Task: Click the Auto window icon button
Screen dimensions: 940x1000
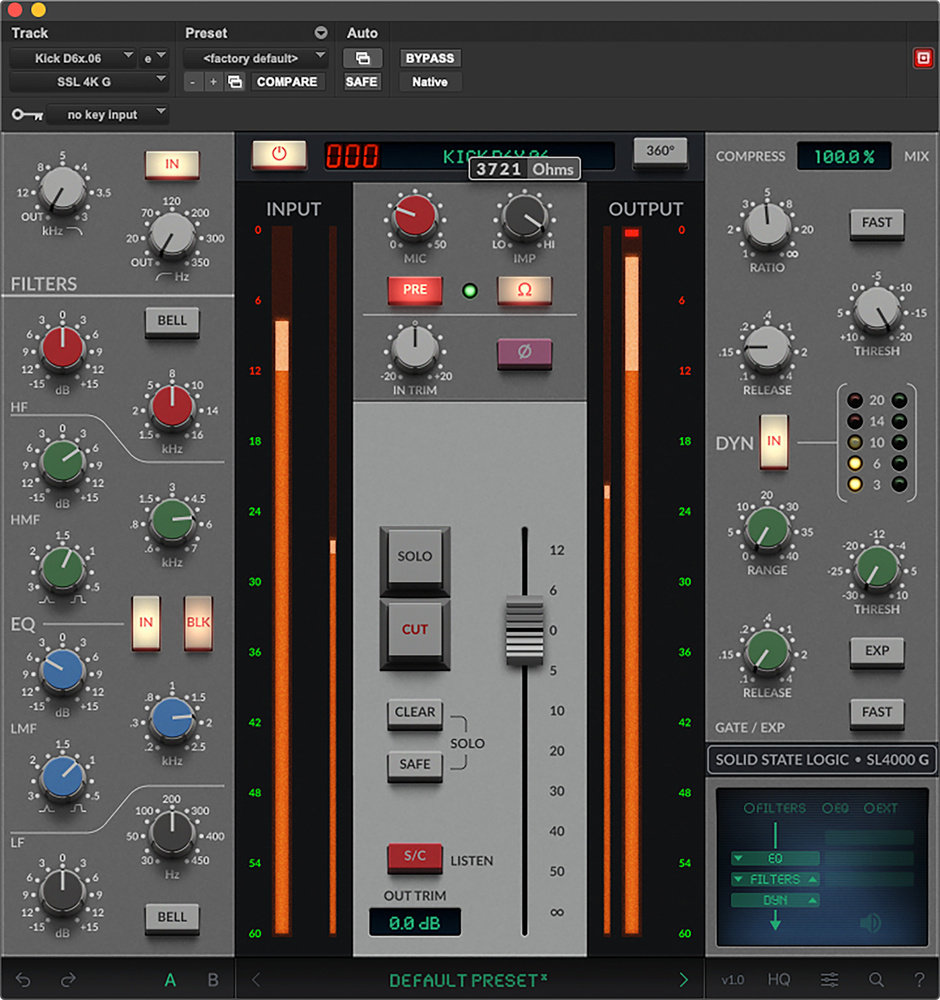Action: point(362,58)
